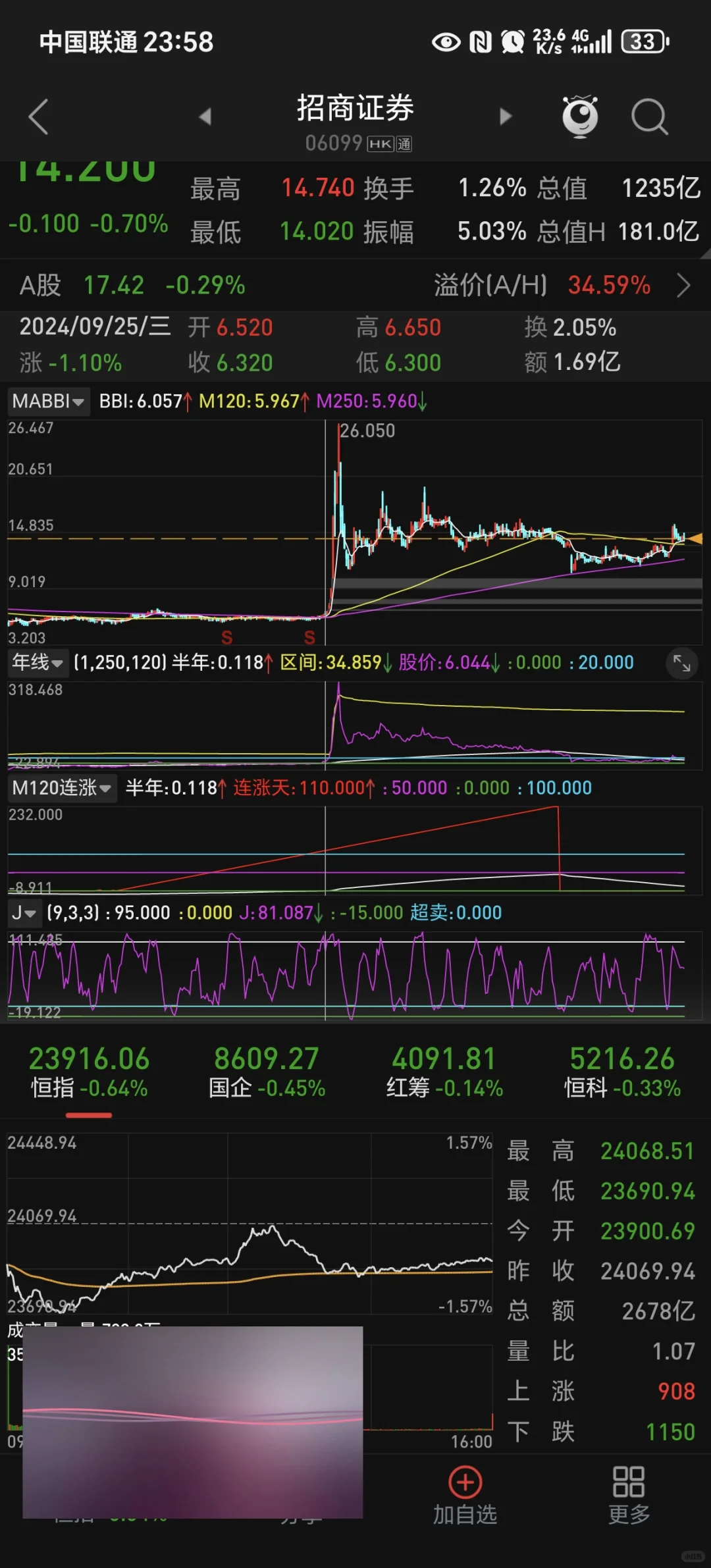
Task: Tap the 换手 1.26% value
Action: pos(492,188)
